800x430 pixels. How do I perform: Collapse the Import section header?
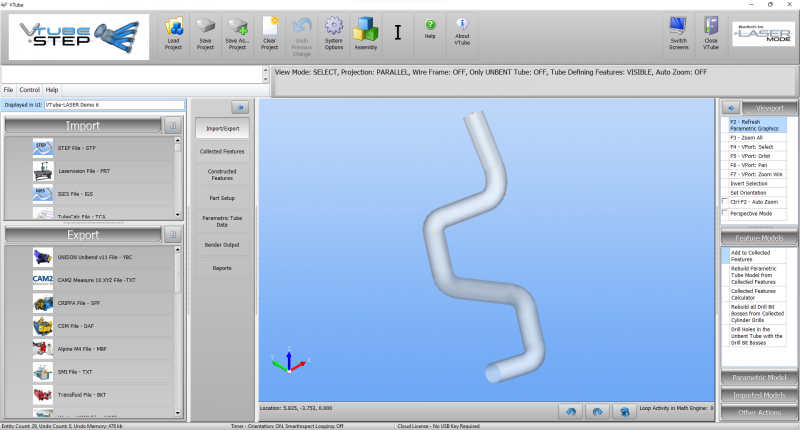83,125
